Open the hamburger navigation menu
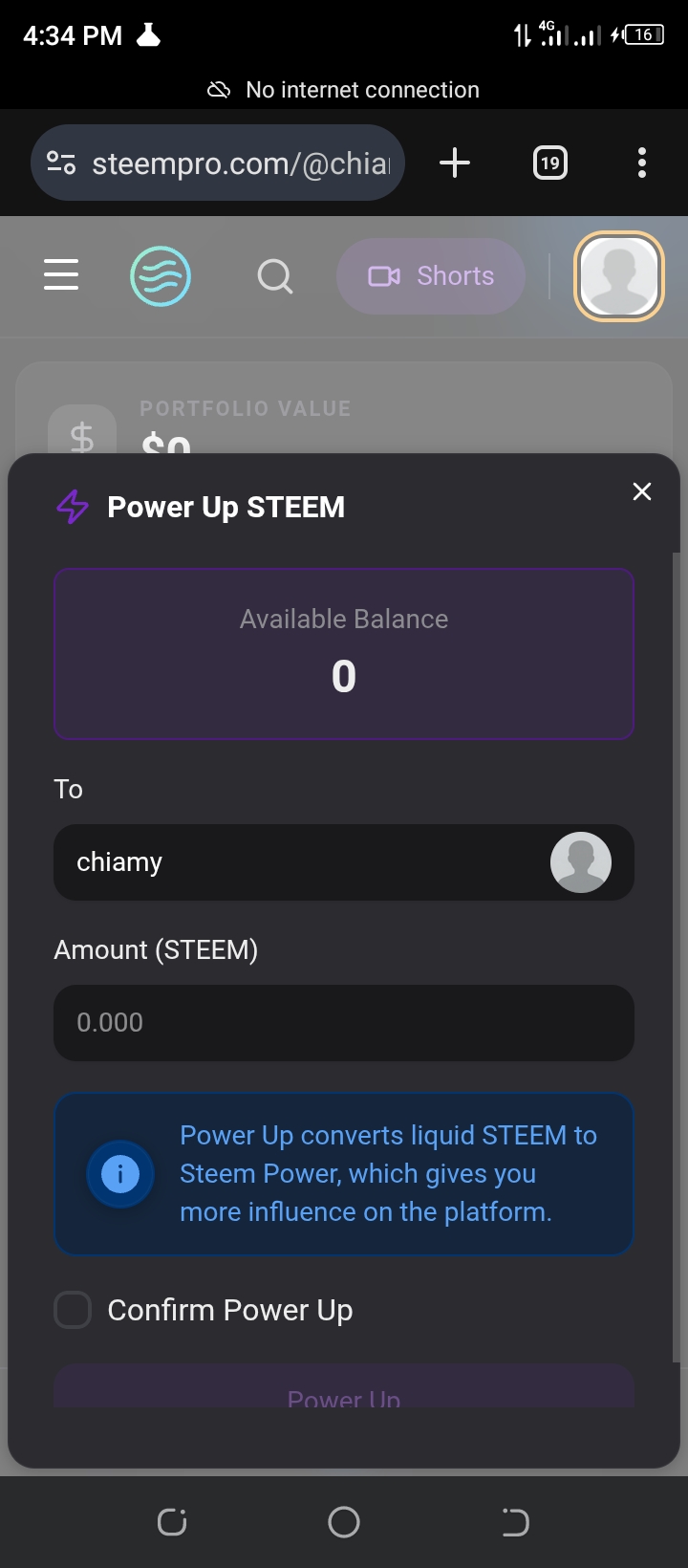 coord(61,275)
